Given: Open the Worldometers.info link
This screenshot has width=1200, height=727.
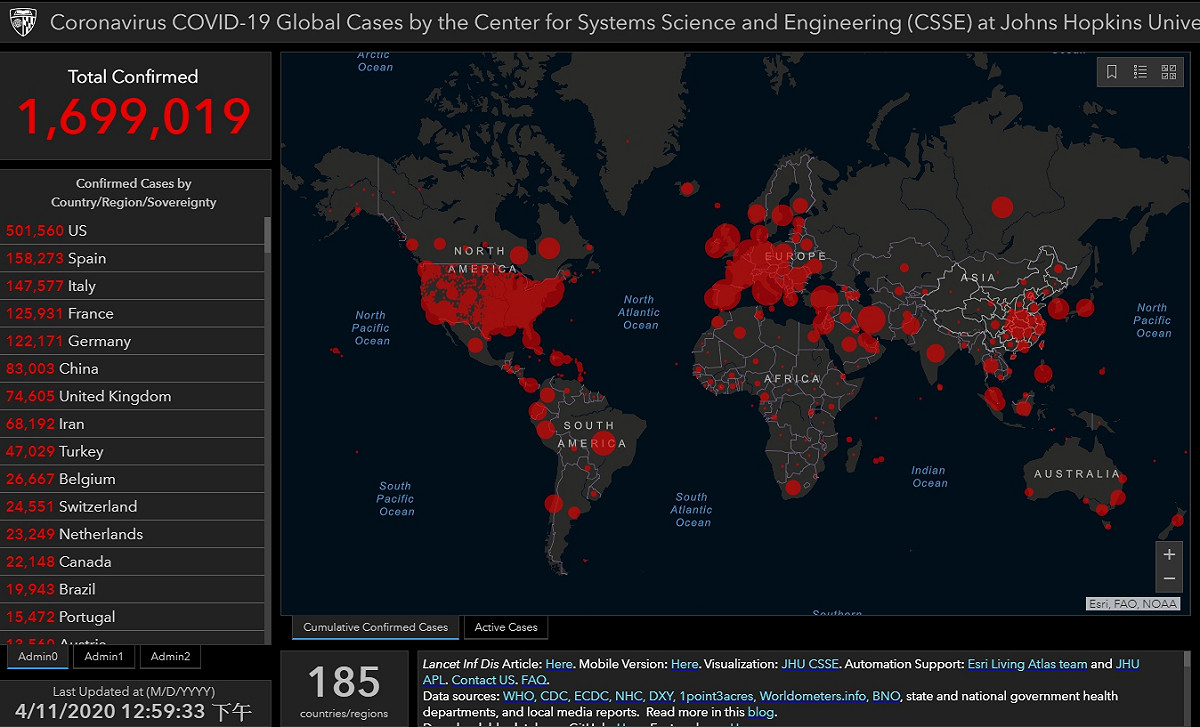Looking at the screenshot, I should tap(813, 696).
